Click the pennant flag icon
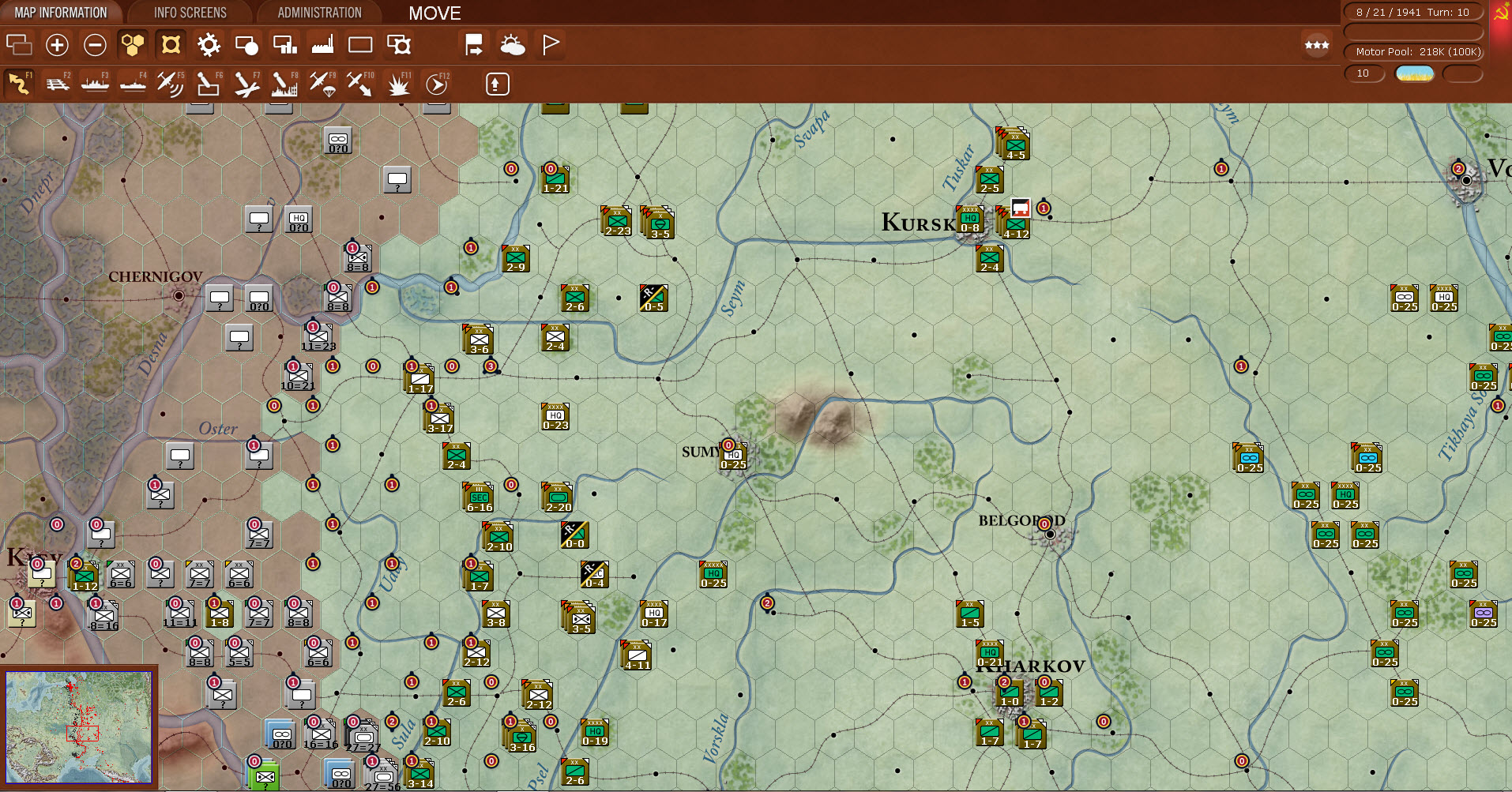 tap(551, 45)
